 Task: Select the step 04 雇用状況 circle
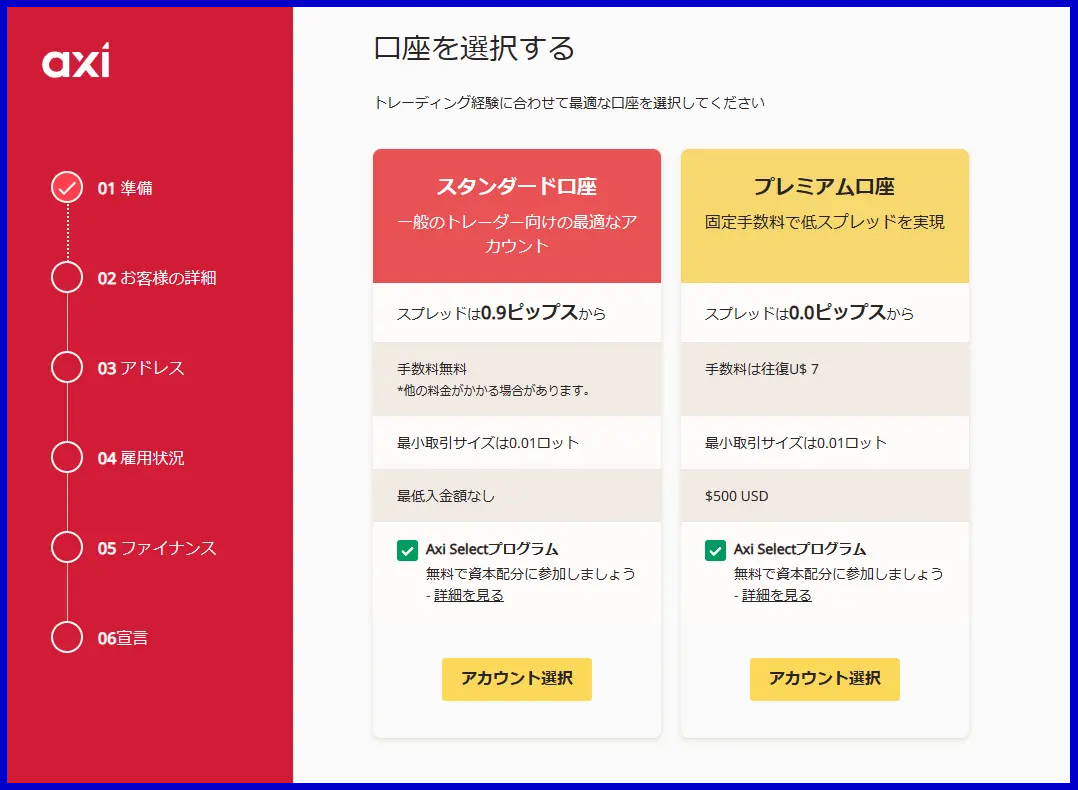click(67, 457)
